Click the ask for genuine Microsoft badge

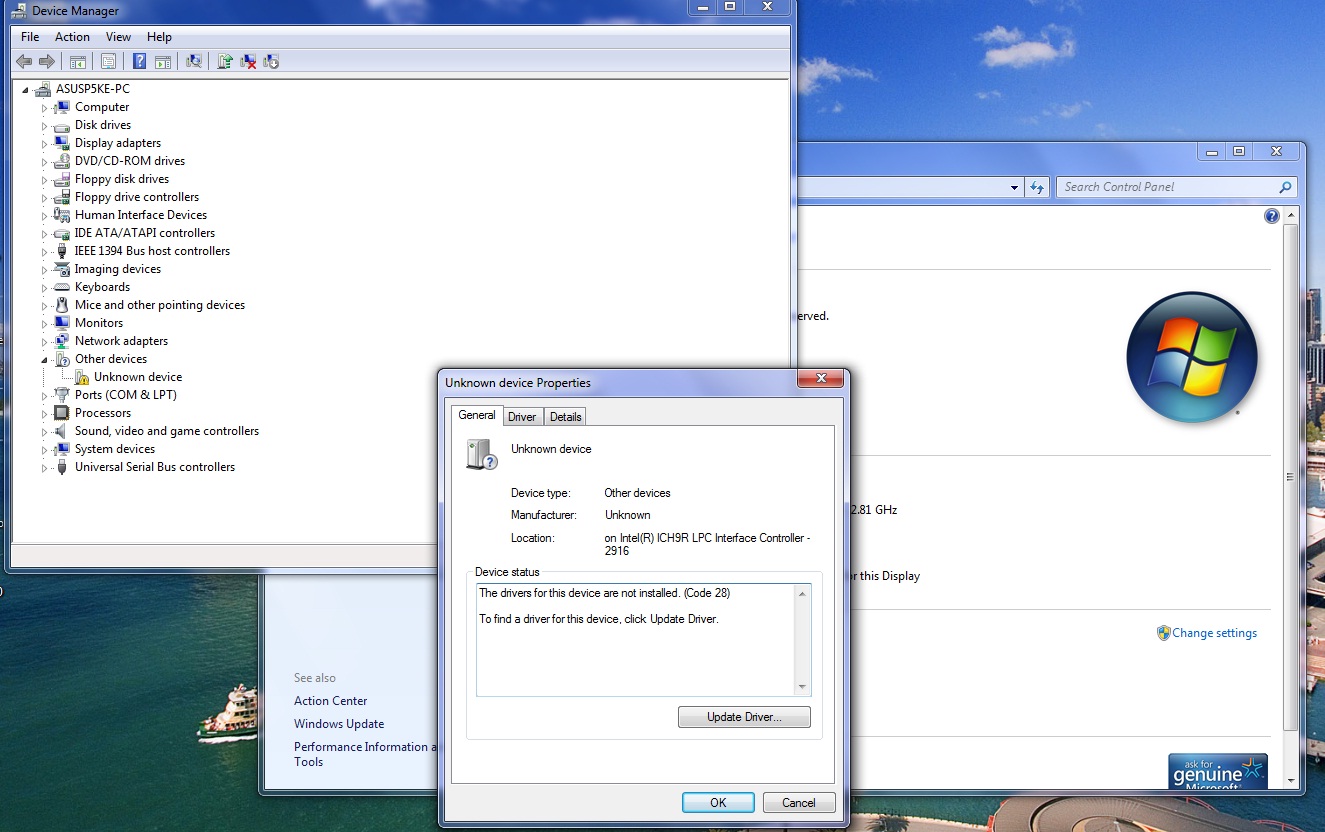[x=1218, y=771]
